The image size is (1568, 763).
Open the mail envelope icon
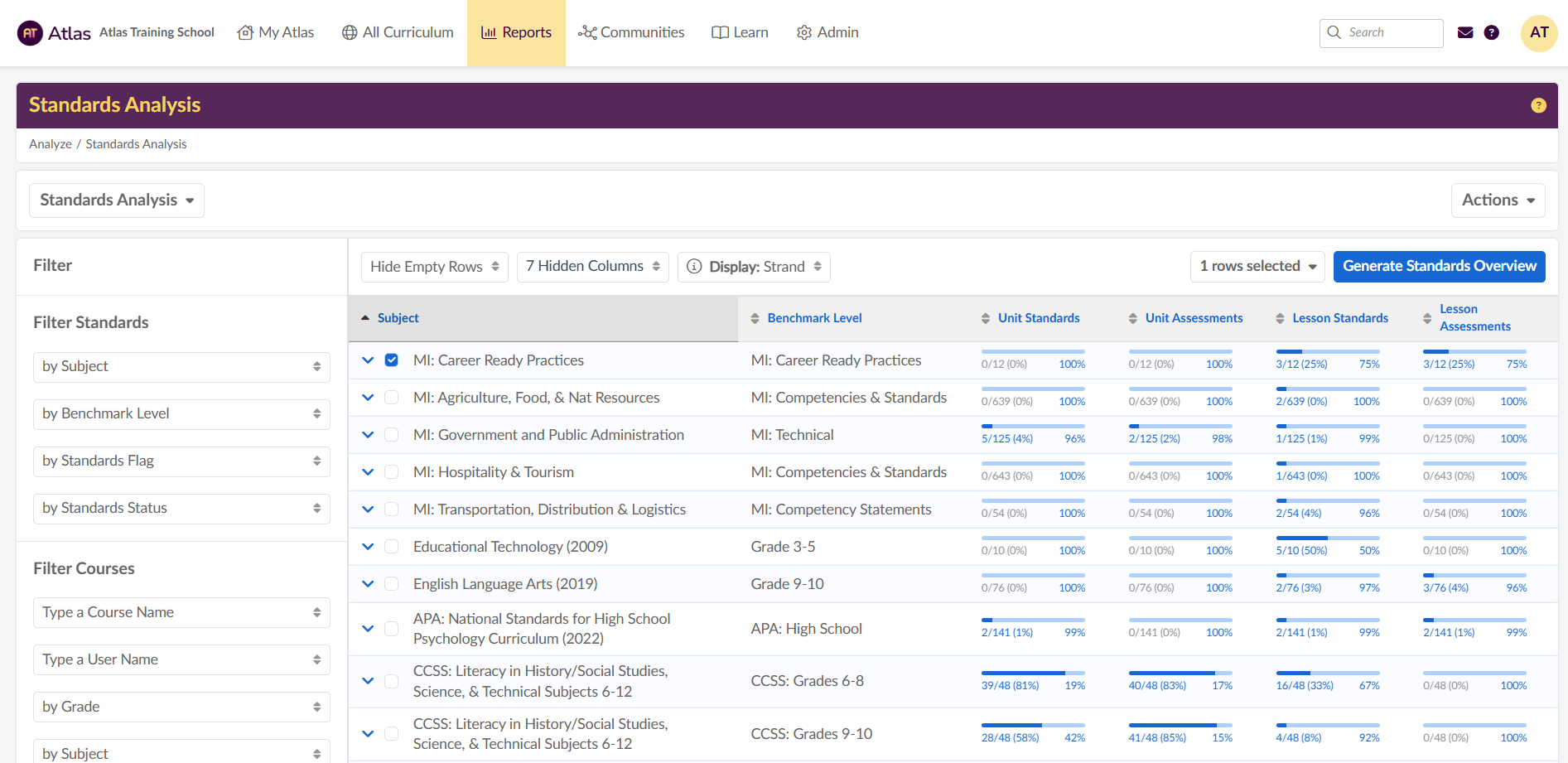1465,33
